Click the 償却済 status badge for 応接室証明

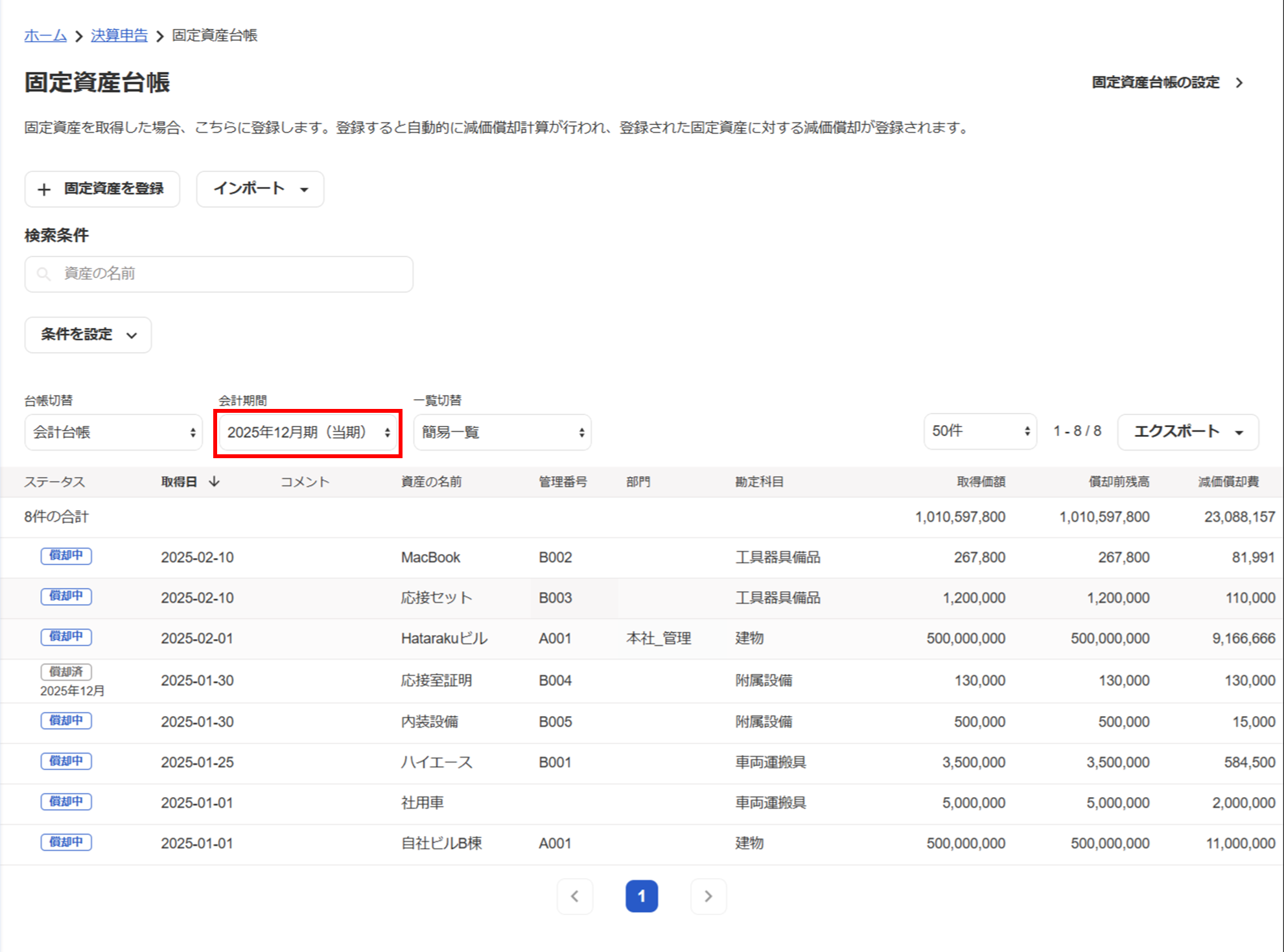coord(66,671)
